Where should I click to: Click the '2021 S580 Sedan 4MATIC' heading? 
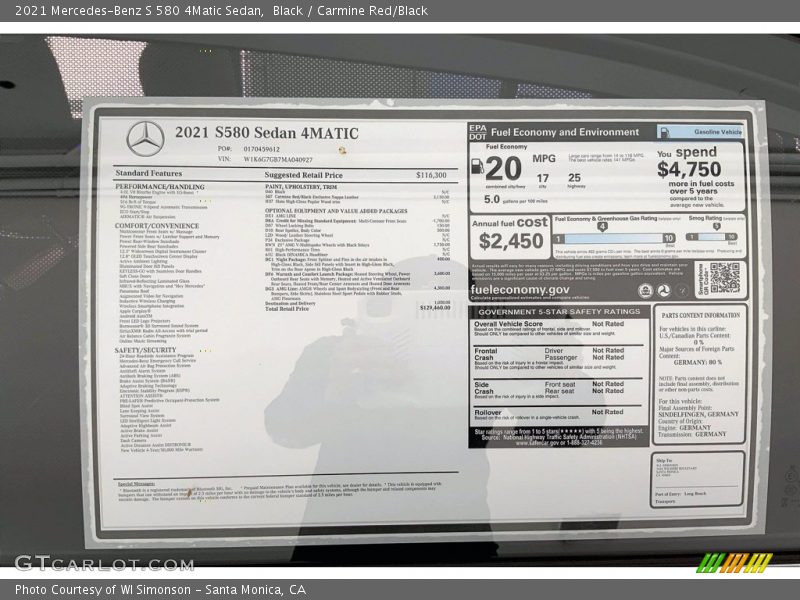tap(267, 133)
